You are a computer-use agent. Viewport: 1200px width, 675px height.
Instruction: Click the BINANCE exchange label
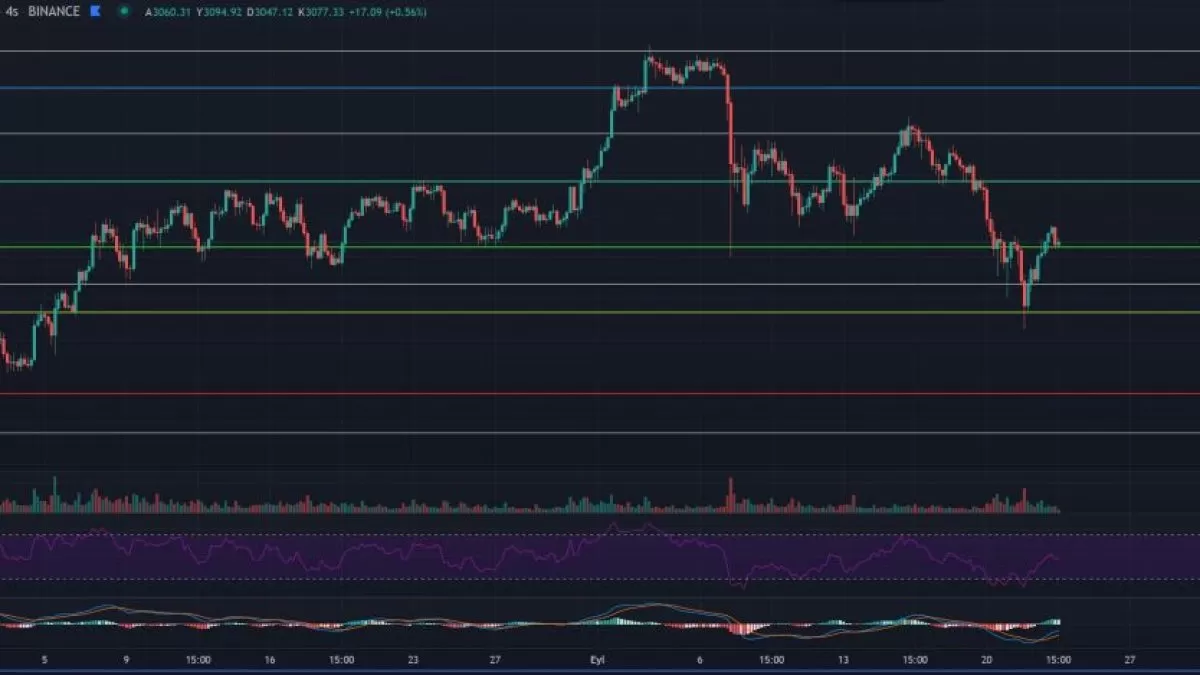pos(55,12)
